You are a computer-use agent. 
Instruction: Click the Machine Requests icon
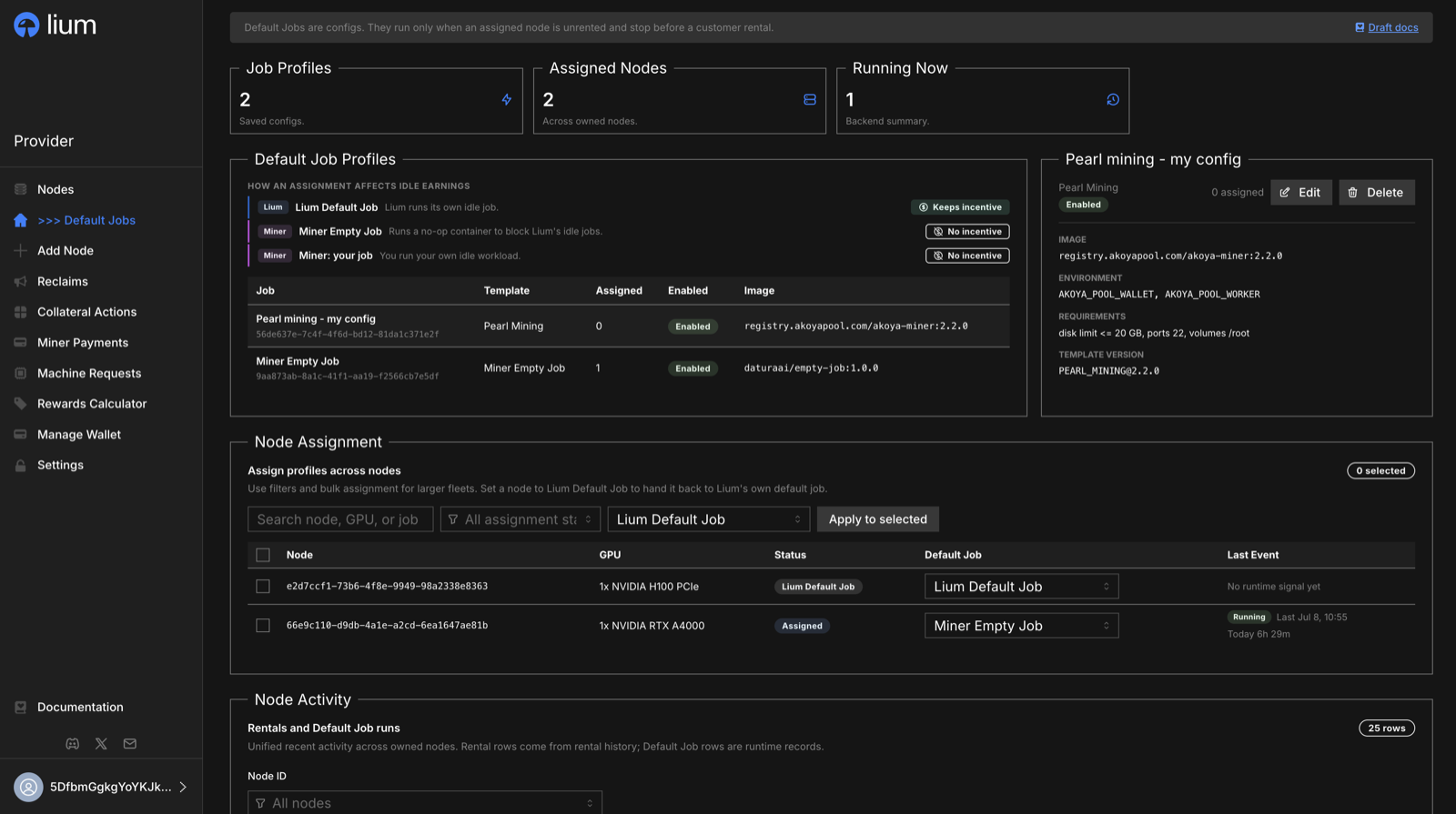coord(20,373)
